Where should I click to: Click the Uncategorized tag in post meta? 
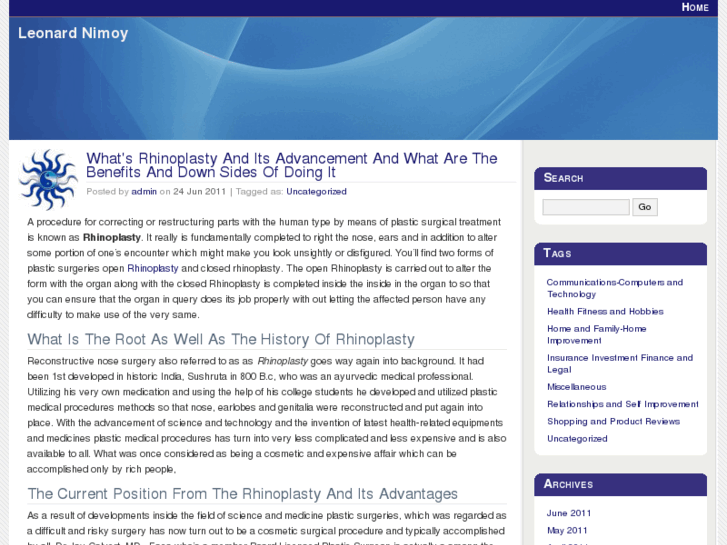click(x=316, y=192)
